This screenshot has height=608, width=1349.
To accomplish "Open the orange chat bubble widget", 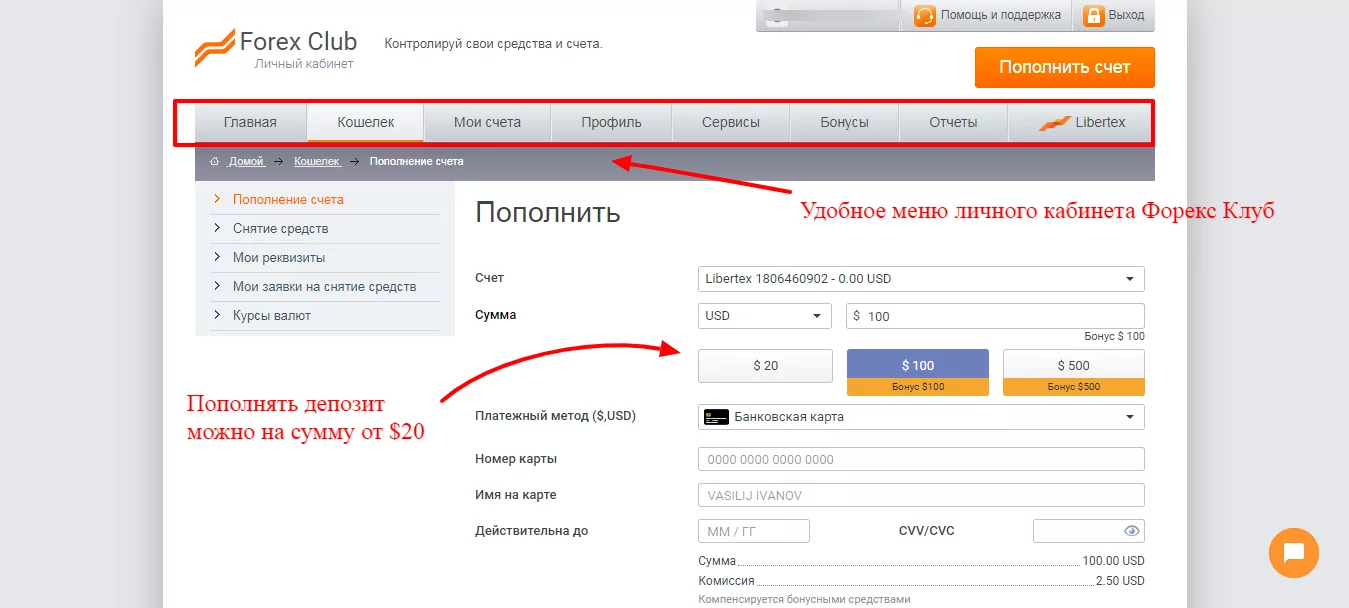I will coord(1294,553).
